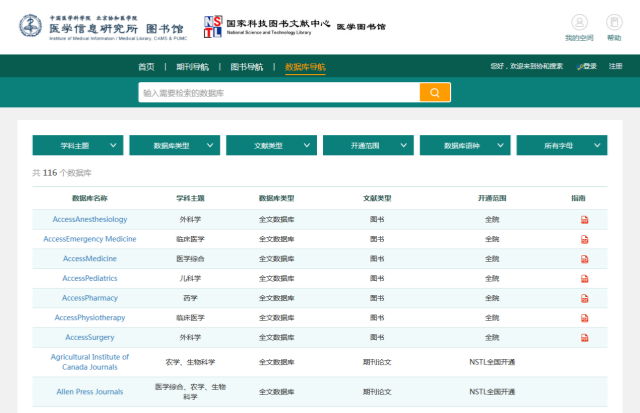Viewport: 640px width, 413px height.
Task: Go to the 首页 navigation tab
Action: (x=146, y=67)
